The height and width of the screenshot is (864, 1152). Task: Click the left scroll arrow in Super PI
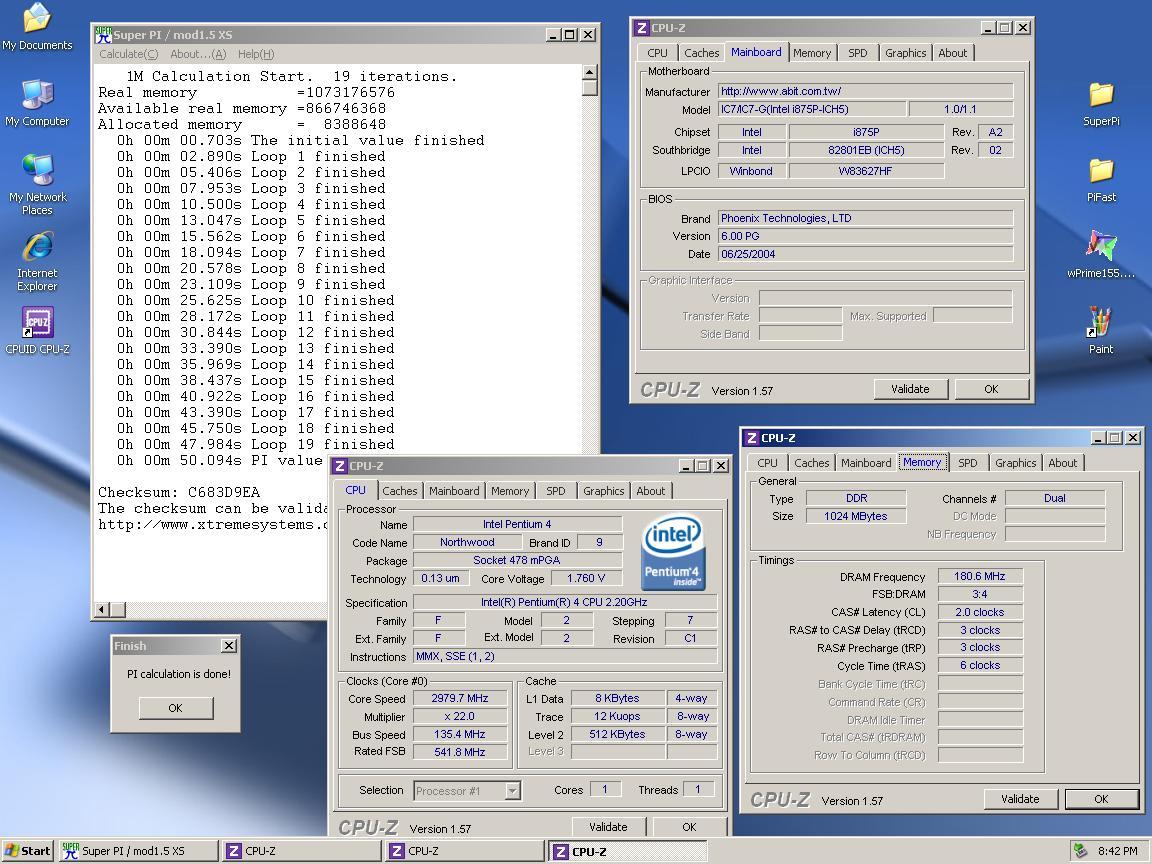[102, 610]
